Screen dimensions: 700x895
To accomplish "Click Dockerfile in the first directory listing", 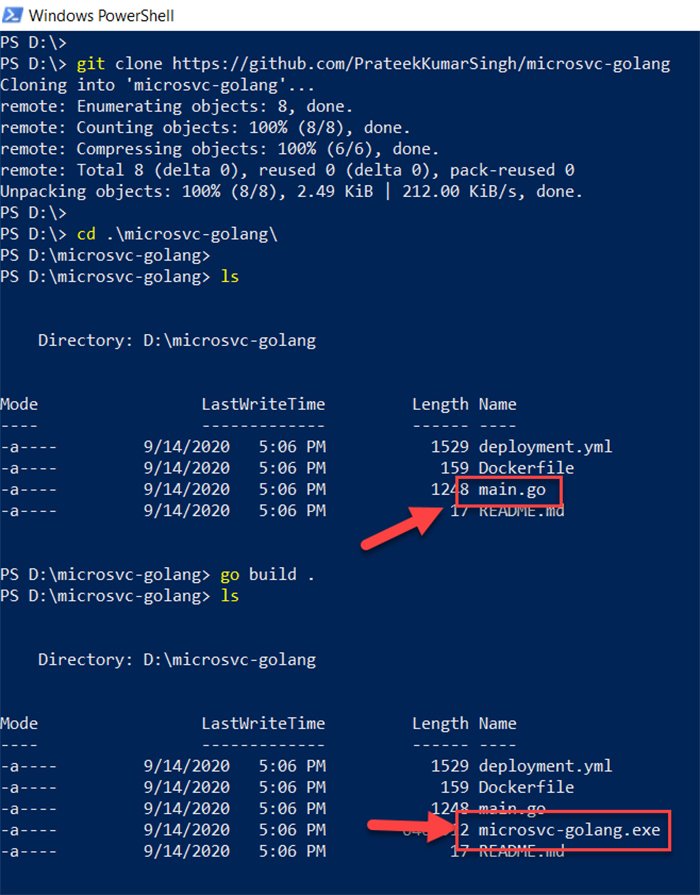I will (525, 468).
